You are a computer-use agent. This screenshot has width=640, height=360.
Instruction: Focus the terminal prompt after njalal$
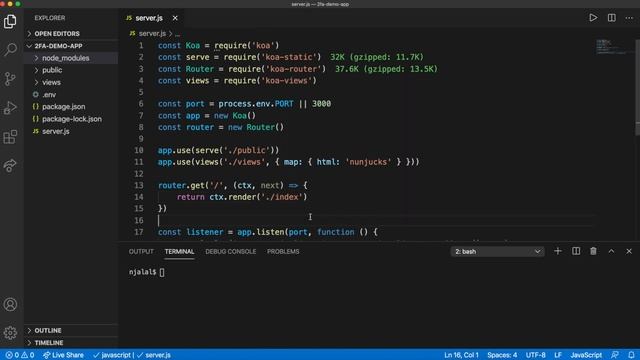click(162, 272)
